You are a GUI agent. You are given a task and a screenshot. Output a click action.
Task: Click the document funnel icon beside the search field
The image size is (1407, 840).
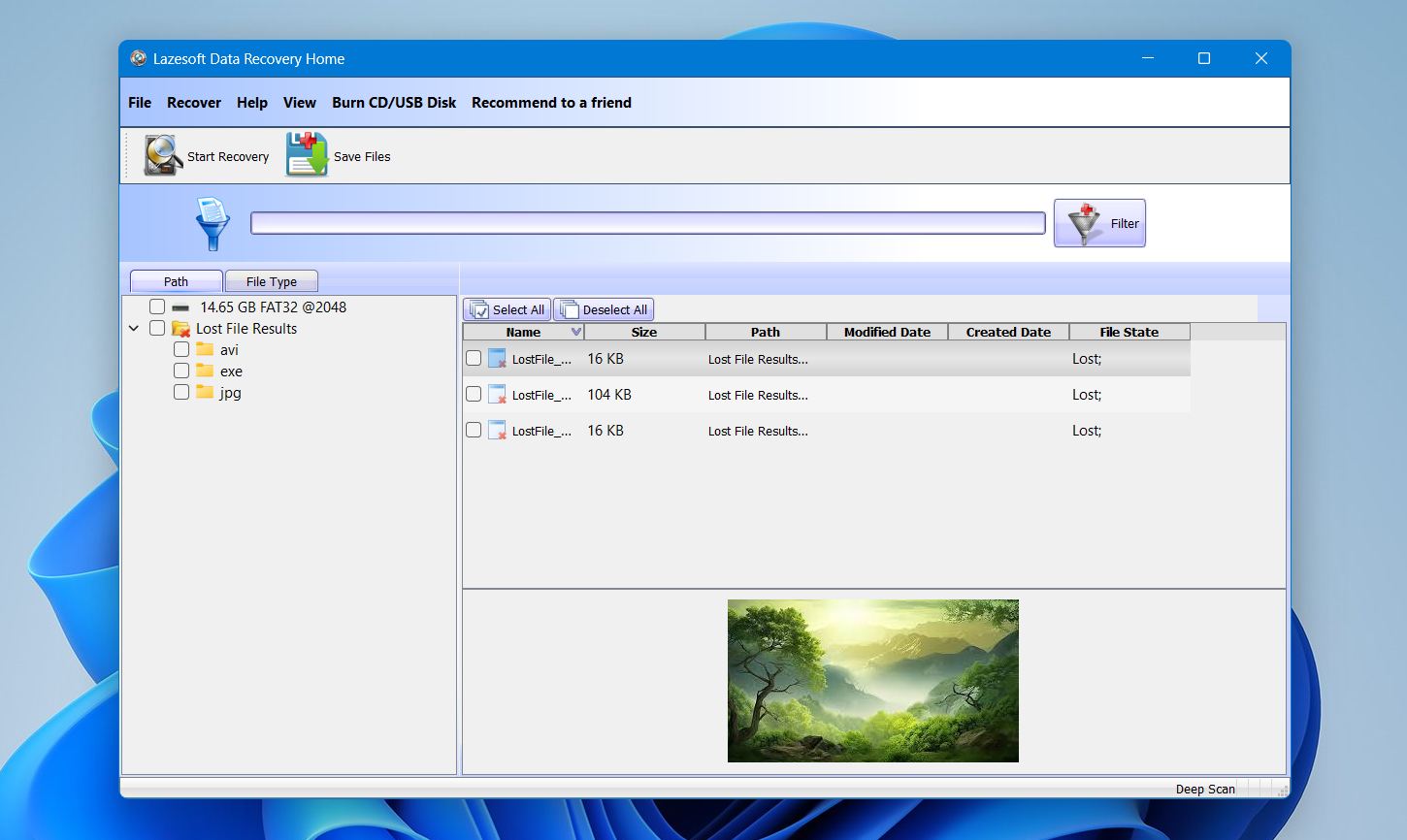(x=213, y=224)
